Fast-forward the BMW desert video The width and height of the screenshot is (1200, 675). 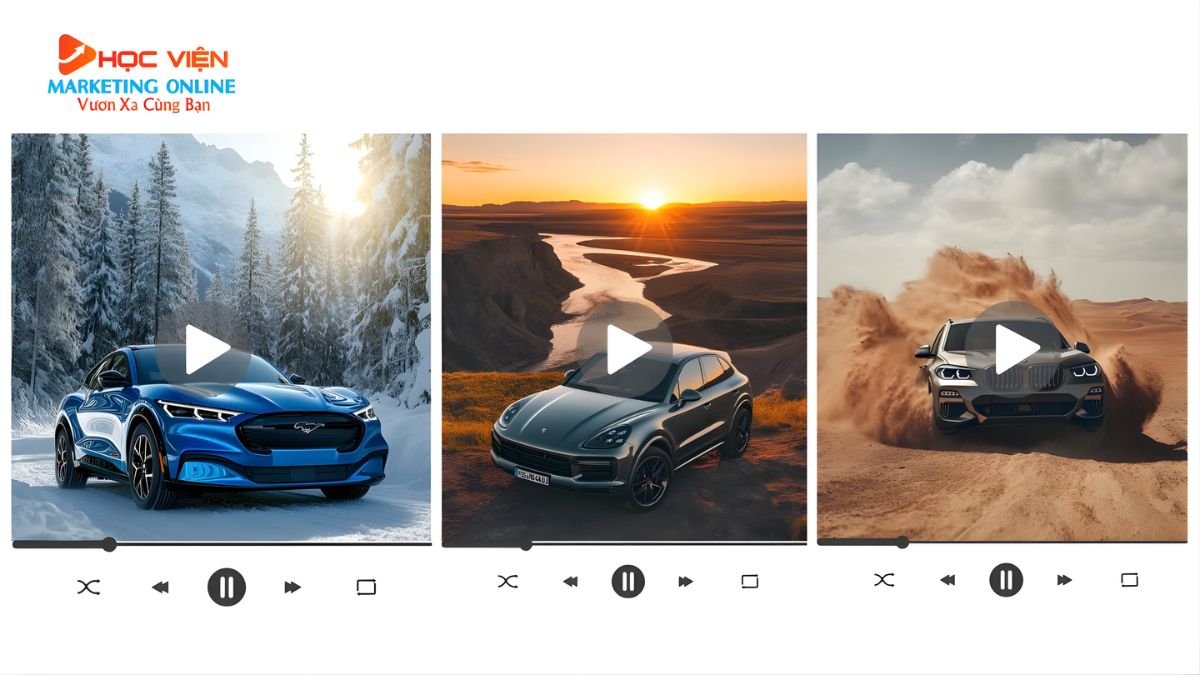(1065, 580)
